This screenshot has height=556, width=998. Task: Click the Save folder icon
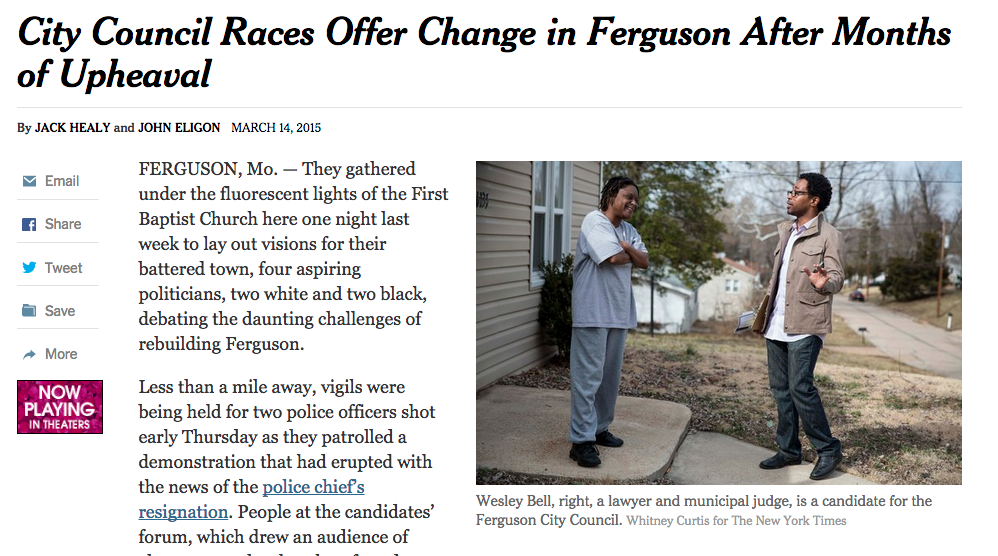point(29,311)
